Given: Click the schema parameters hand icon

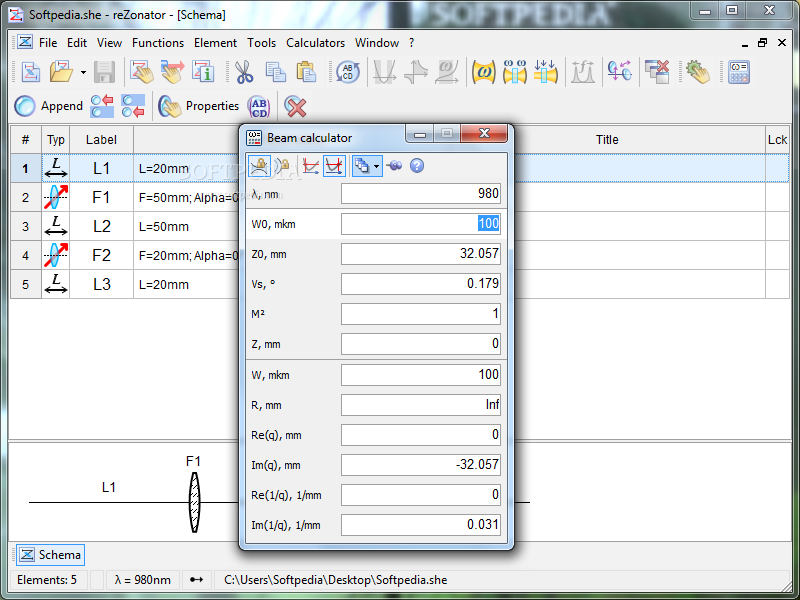Looking at the screenshot, I should click(141, 72).
